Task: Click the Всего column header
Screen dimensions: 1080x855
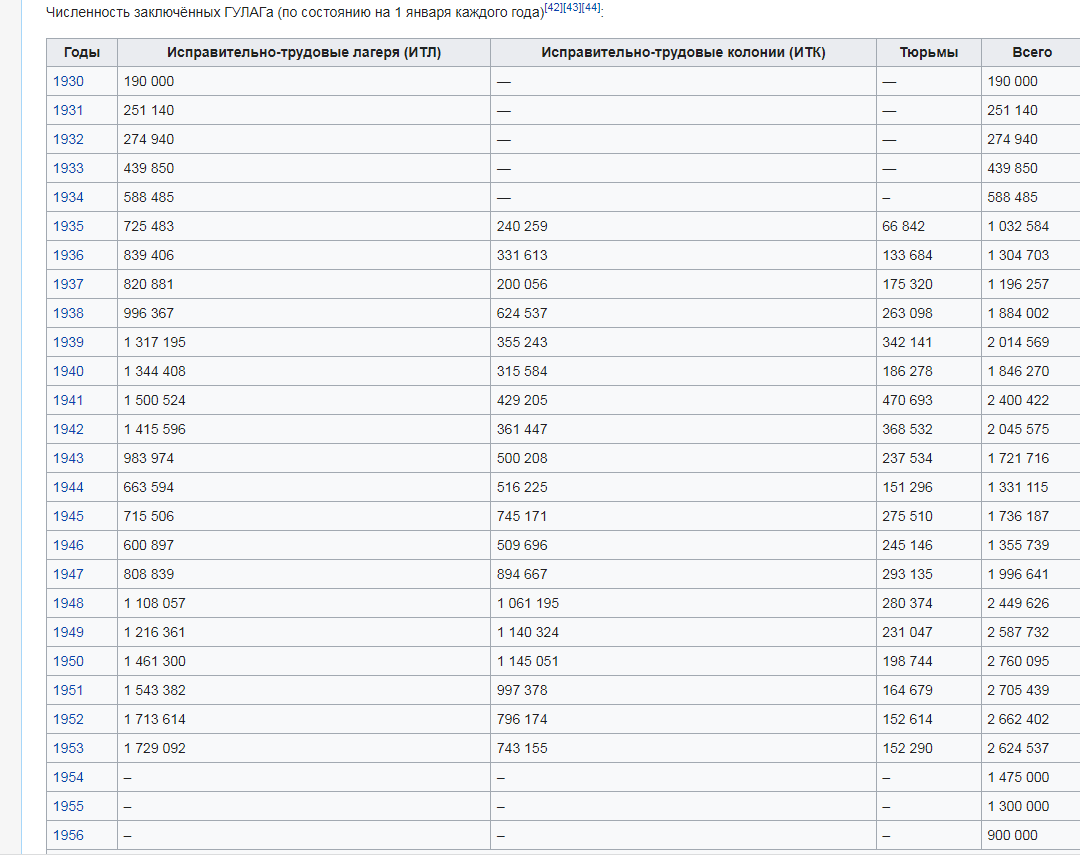Action: tap(1031, 52)
